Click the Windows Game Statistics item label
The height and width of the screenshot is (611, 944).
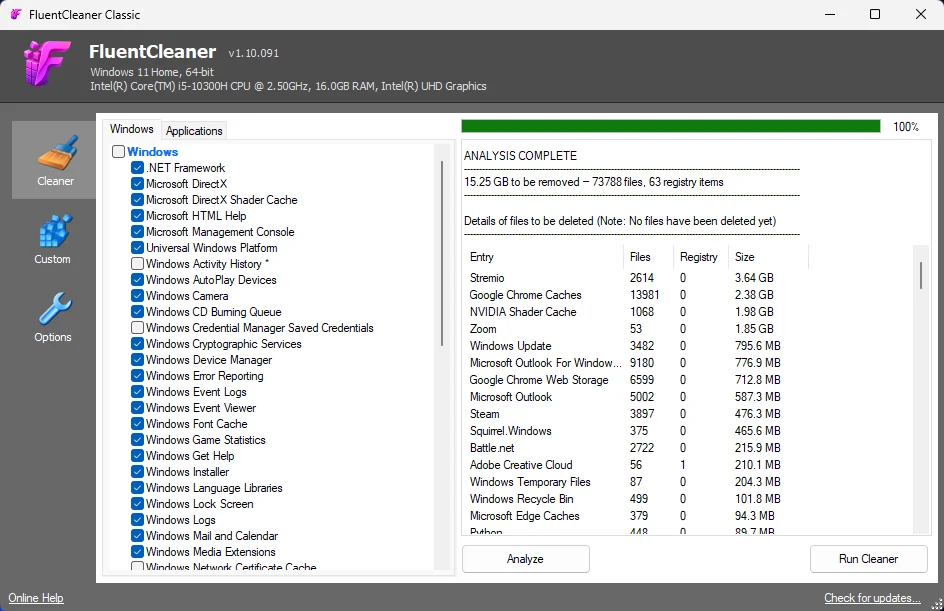205,440
